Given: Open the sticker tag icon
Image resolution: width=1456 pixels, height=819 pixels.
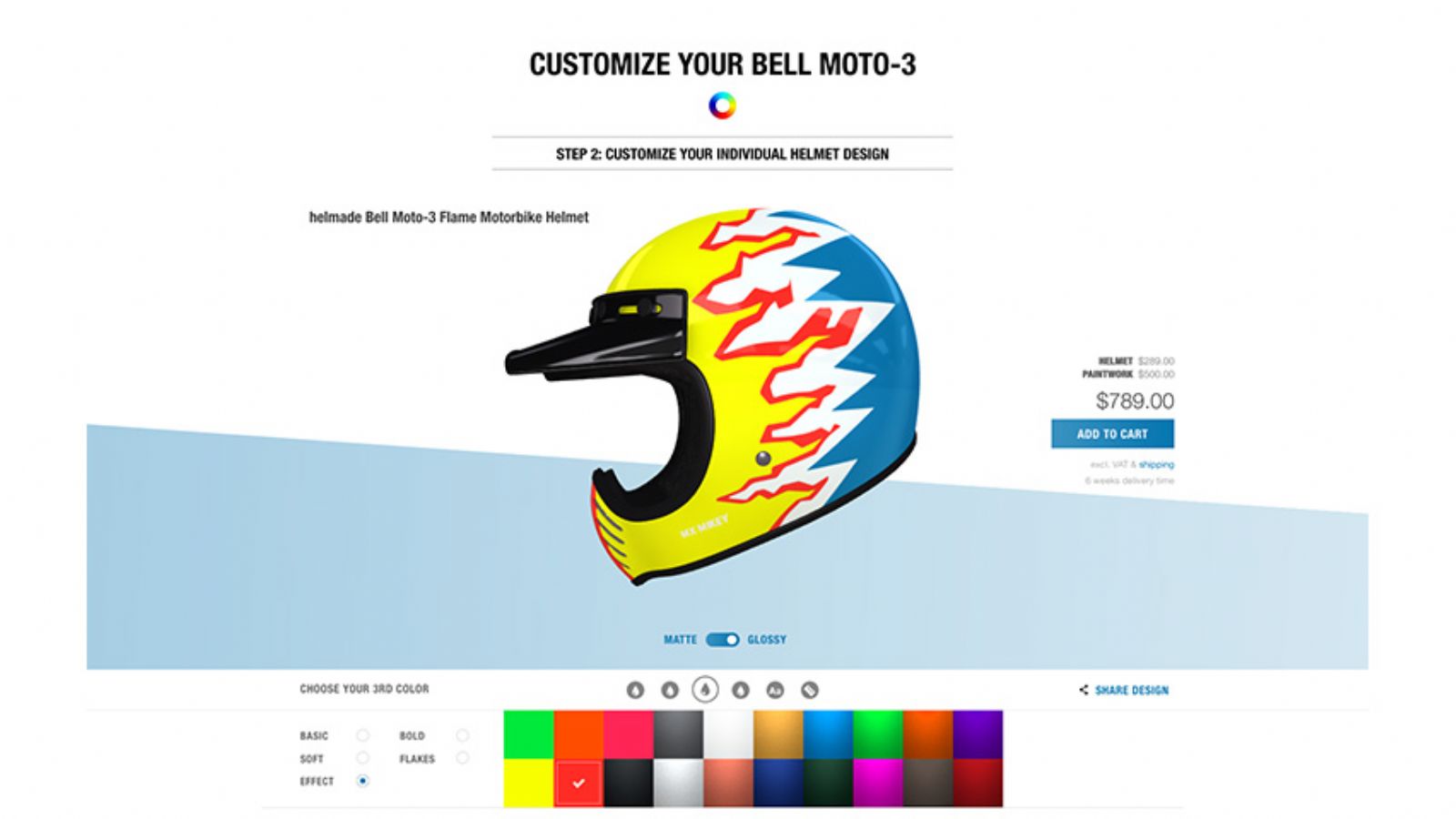Looking at the screenshot, I should point(810,691).
